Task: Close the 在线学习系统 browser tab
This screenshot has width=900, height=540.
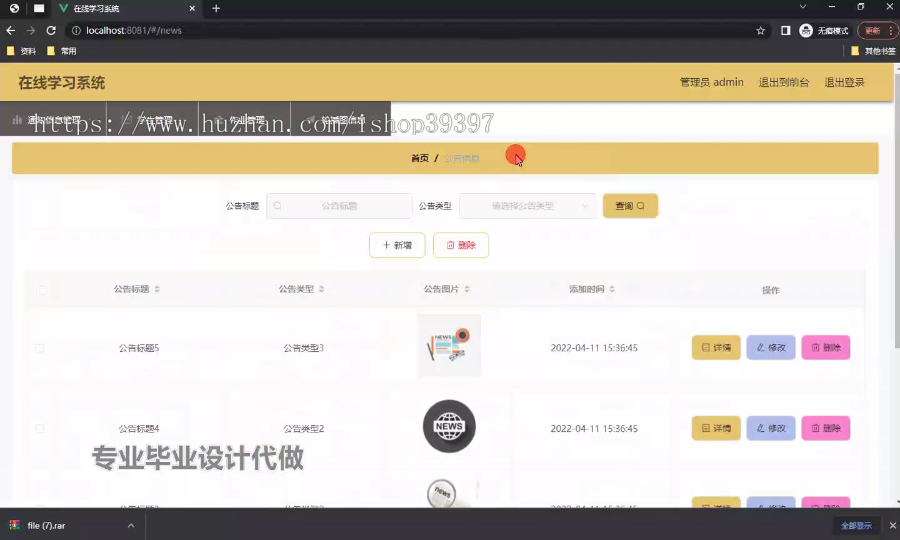Action: point(192,8)
